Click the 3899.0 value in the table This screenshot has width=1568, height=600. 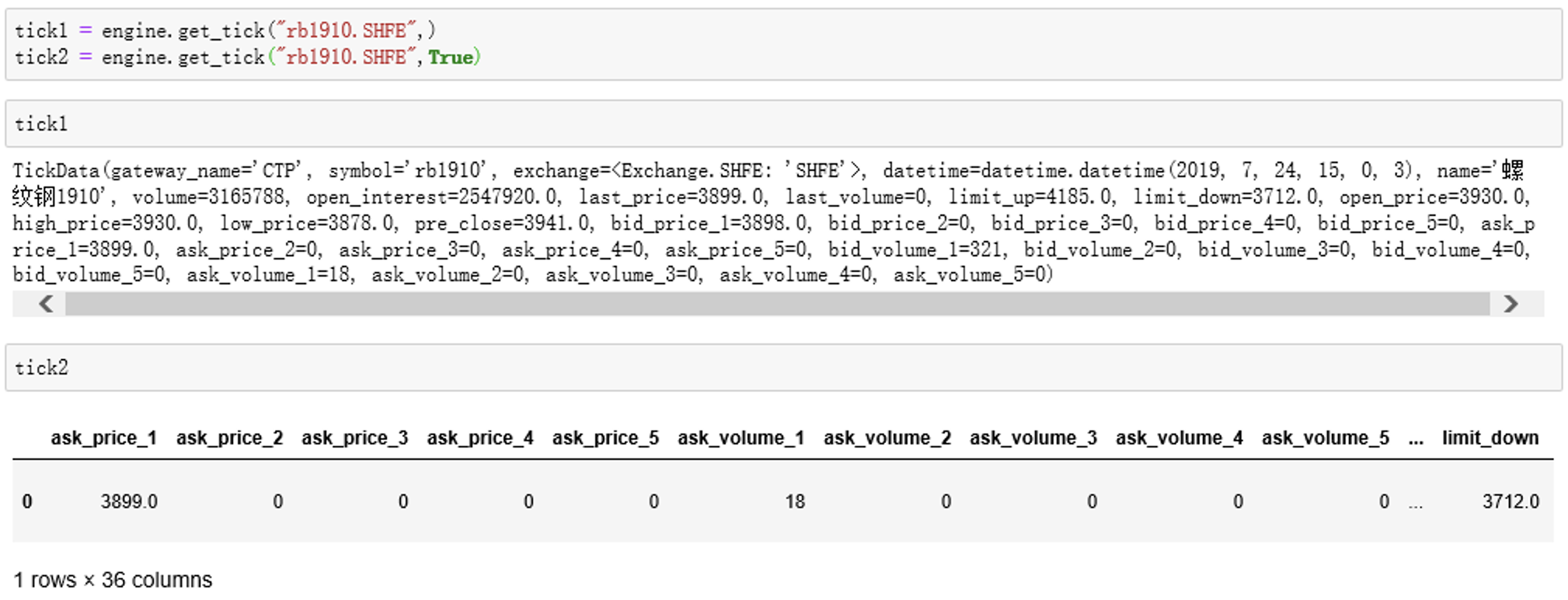[x=129, y=502]
